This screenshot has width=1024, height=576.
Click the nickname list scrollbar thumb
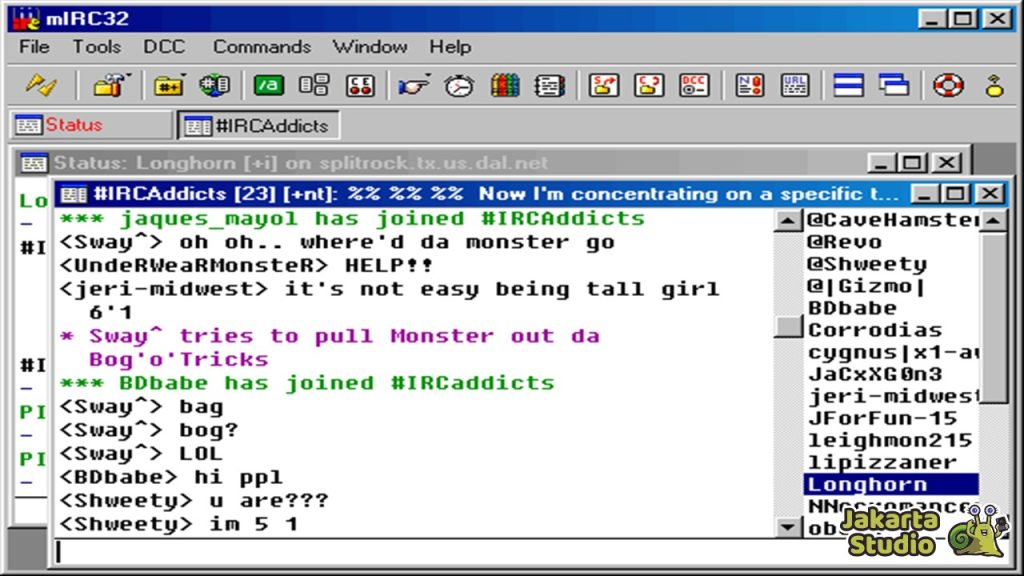coord(993,318)
